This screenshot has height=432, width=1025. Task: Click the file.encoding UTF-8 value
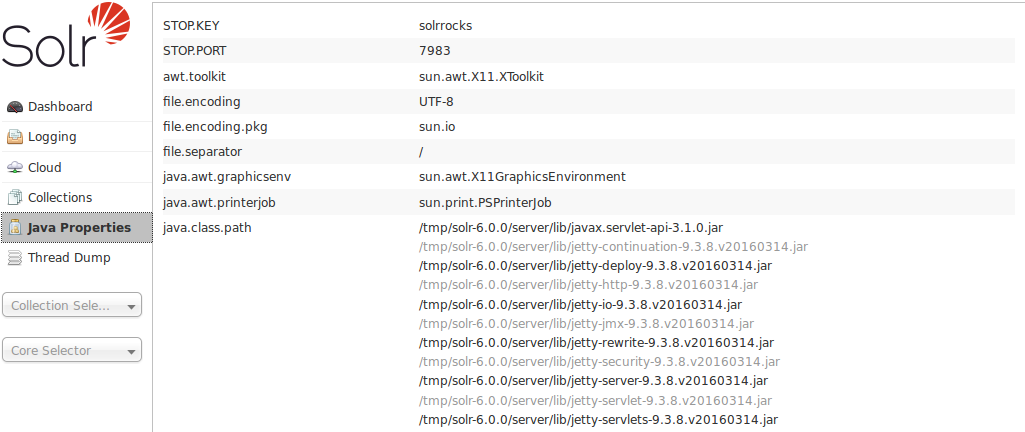pos(436,101)
